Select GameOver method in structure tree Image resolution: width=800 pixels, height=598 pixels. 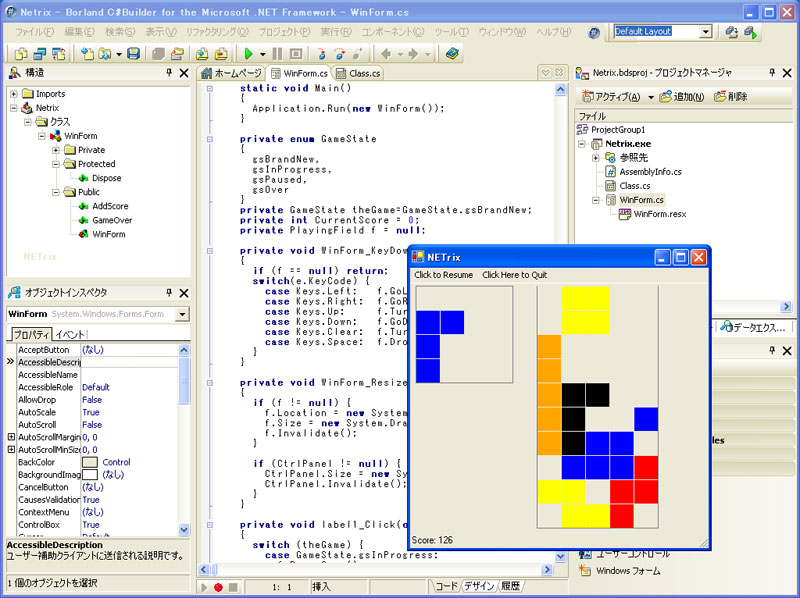coord(112,220)
